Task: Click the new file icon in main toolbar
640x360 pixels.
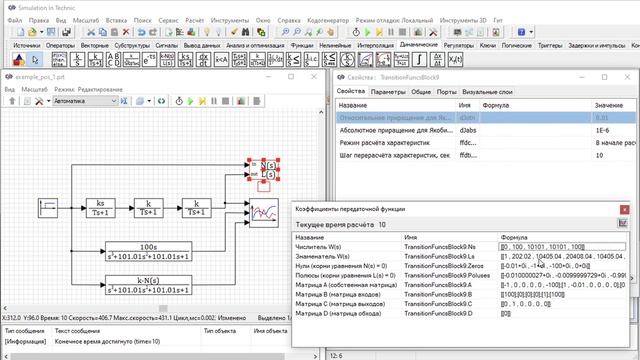Action: click(x=20, y=32)
